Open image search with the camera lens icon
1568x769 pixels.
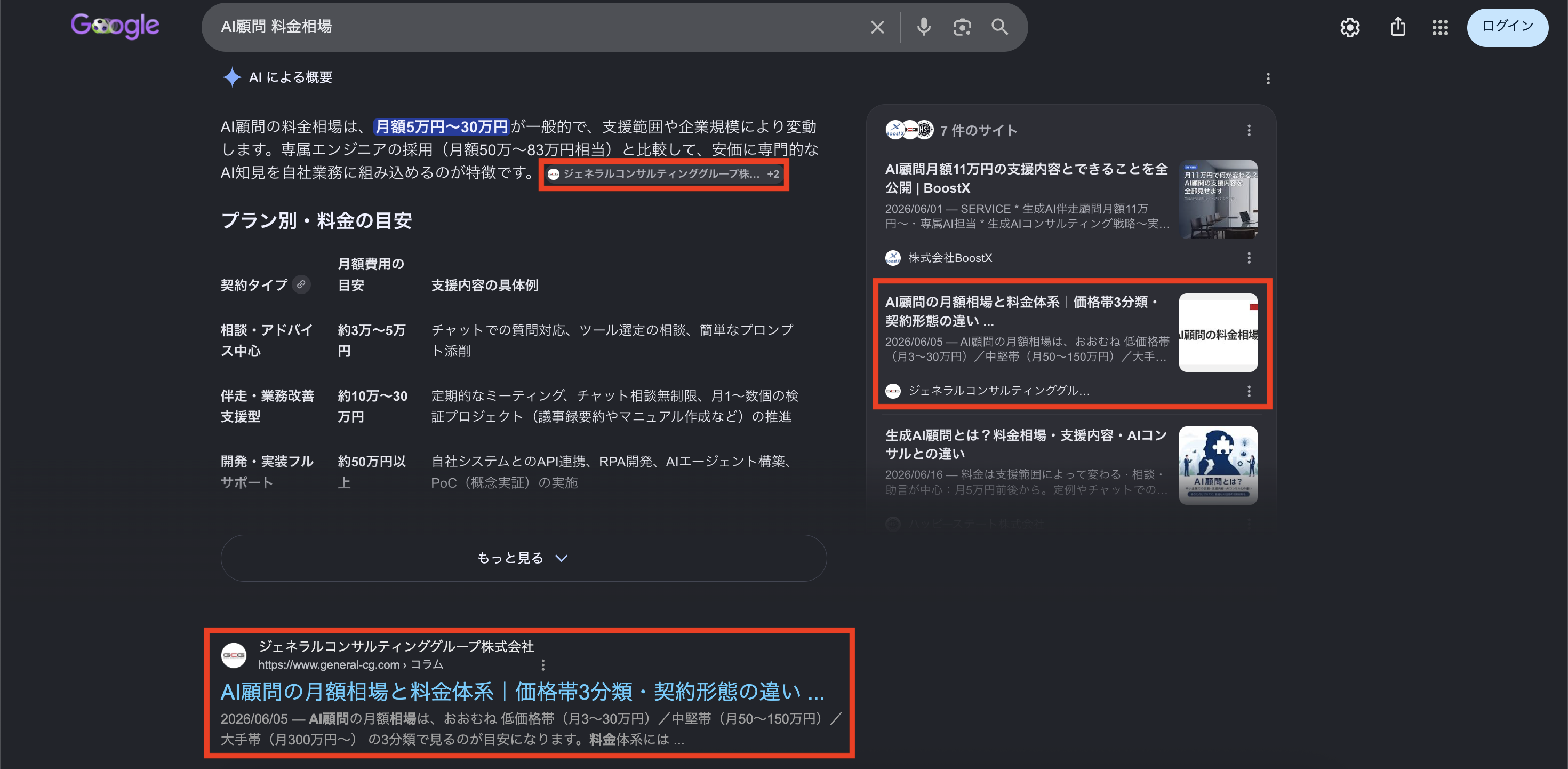click(962, 27)
